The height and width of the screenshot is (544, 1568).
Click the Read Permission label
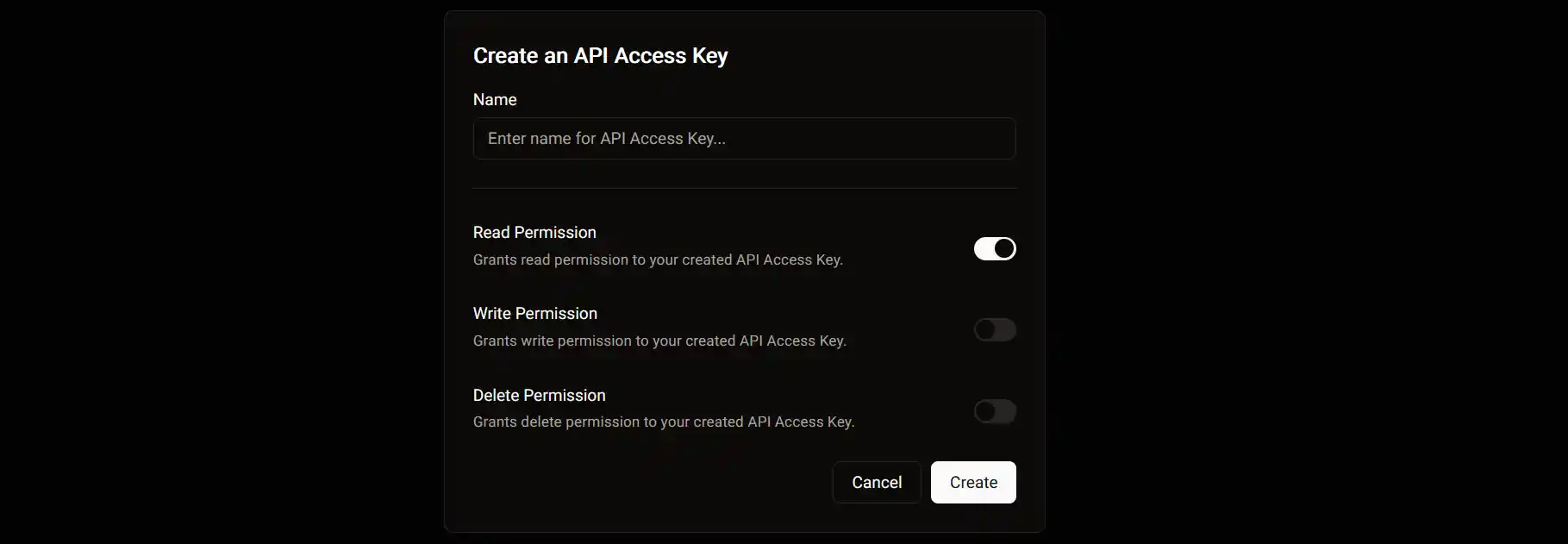534,232
